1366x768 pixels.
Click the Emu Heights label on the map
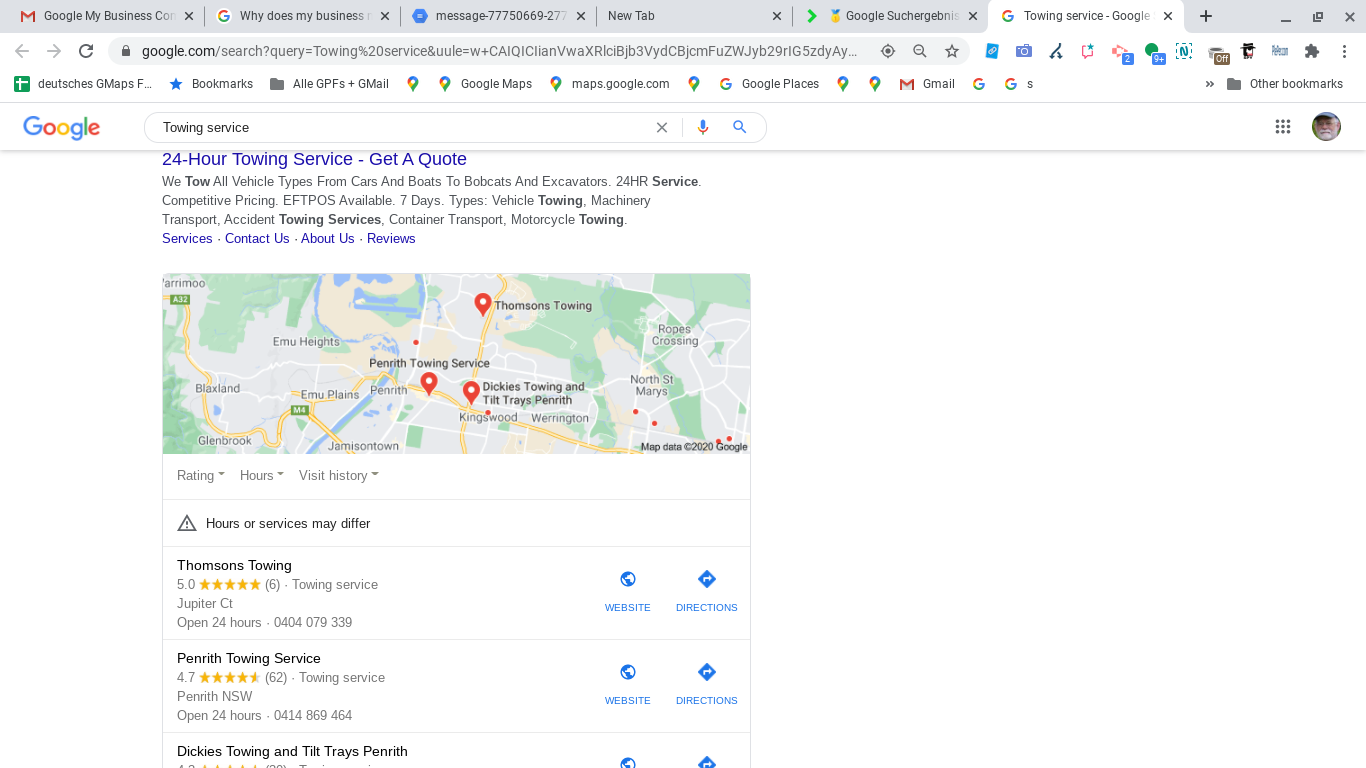(x=306, y=341)
